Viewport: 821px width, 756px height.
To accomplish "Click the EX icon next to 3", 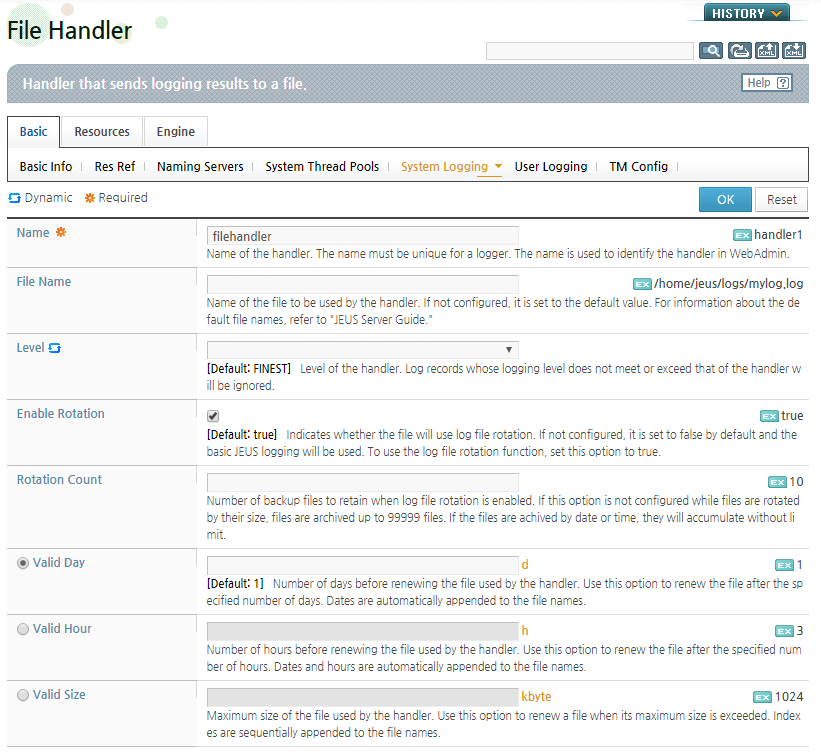I will pyautogui.click(x=784, y=631).
